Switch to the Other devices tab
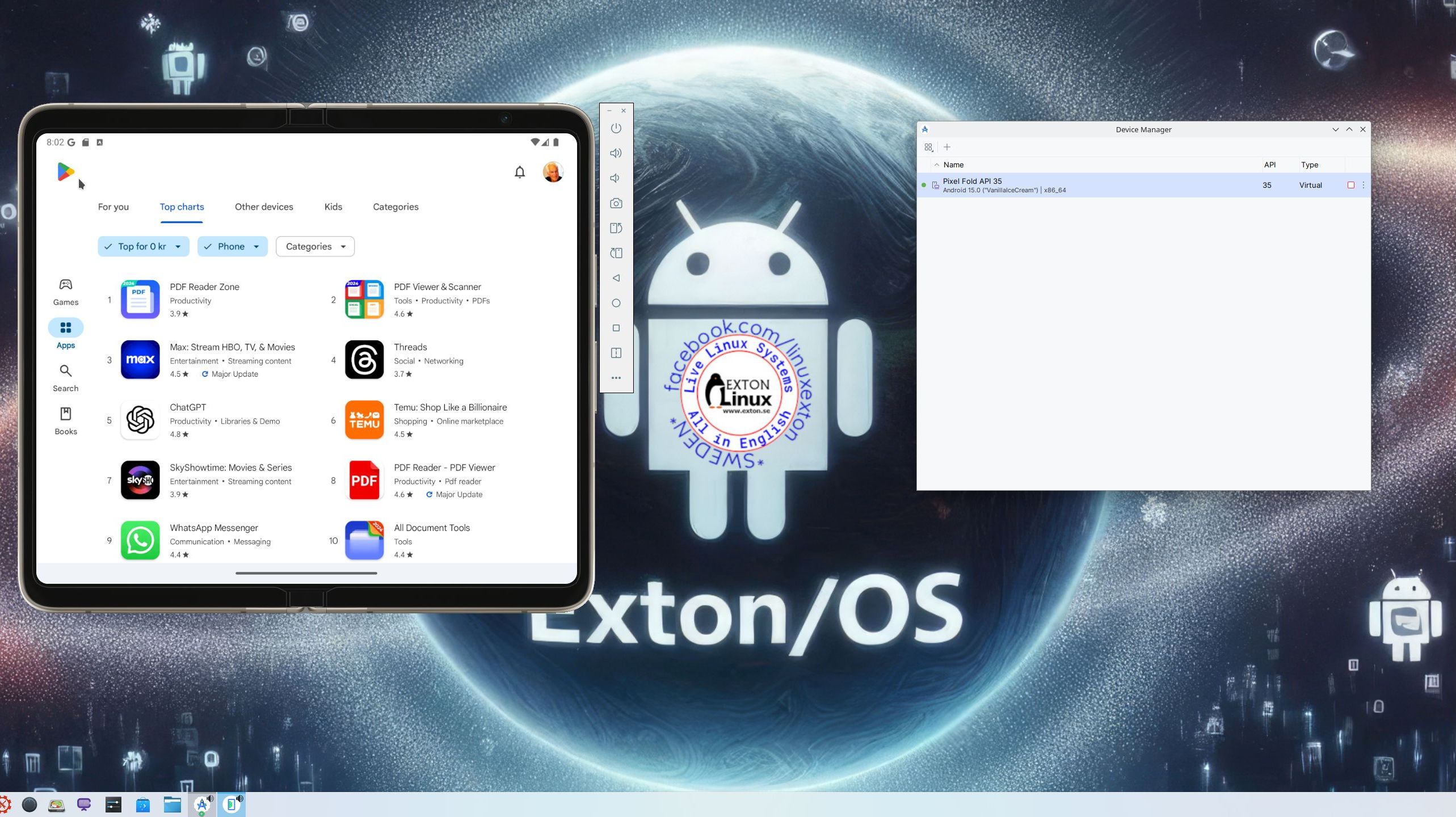Viewport: 1456px width, 817px height. tap(264, 207)
